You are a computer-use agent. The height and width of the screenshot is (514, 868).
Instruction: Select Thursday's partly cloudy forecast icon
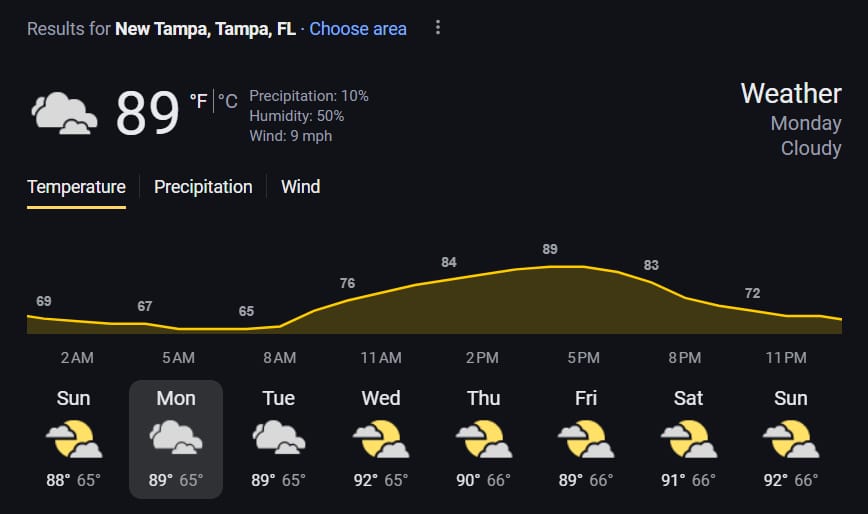click(x=484, y=439)
